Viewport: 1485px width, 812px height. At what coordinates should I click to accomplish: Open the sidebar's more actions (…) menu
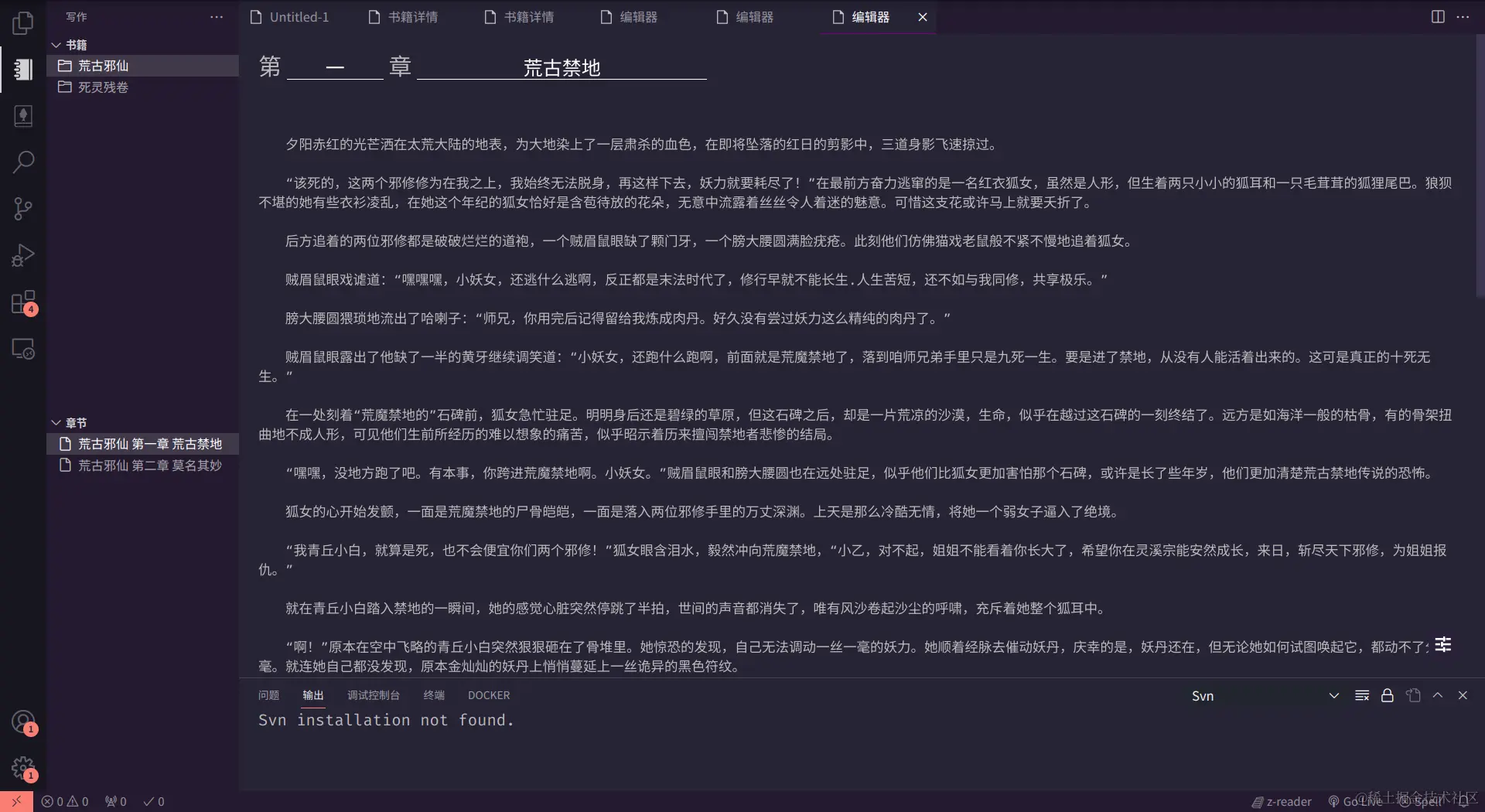[217, 17]
